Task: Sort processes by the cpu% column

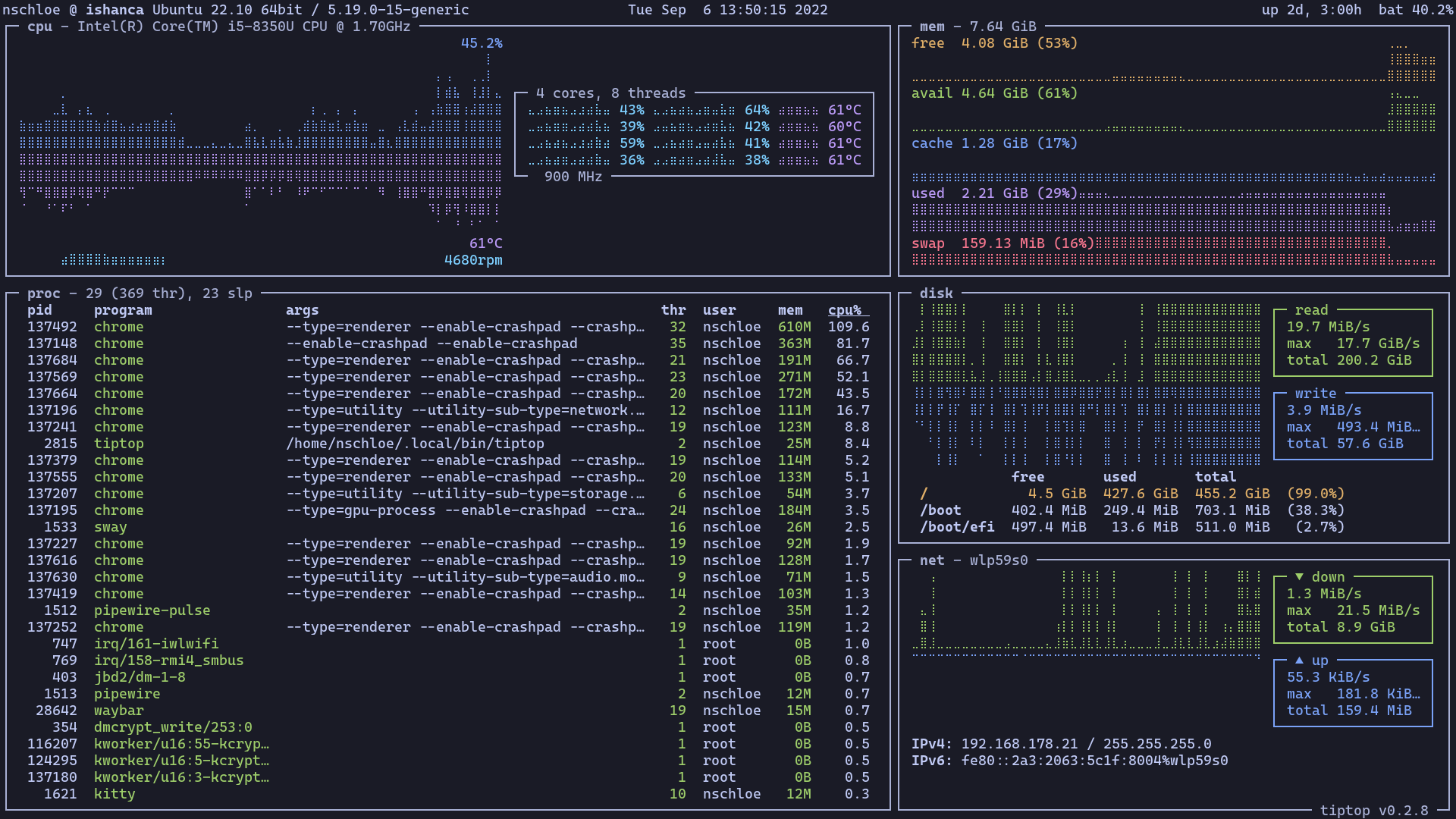Action: click(x=845, y=309)
